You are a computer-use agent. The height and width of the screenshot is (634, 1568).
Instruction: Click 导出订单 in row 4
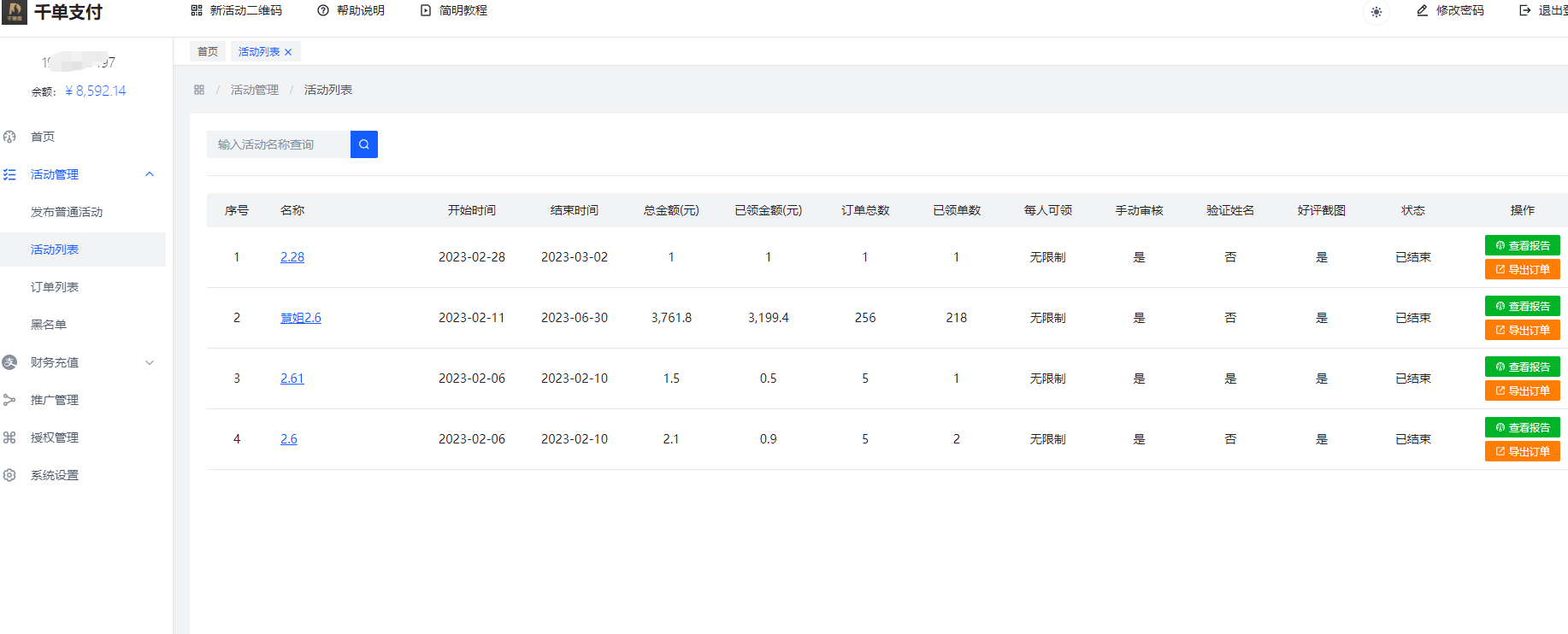(1523, 451)
